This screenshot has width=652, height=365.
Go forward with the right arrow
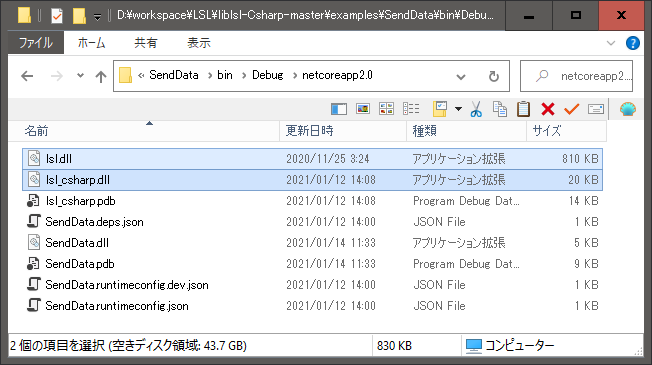click(x=57, y=76)
